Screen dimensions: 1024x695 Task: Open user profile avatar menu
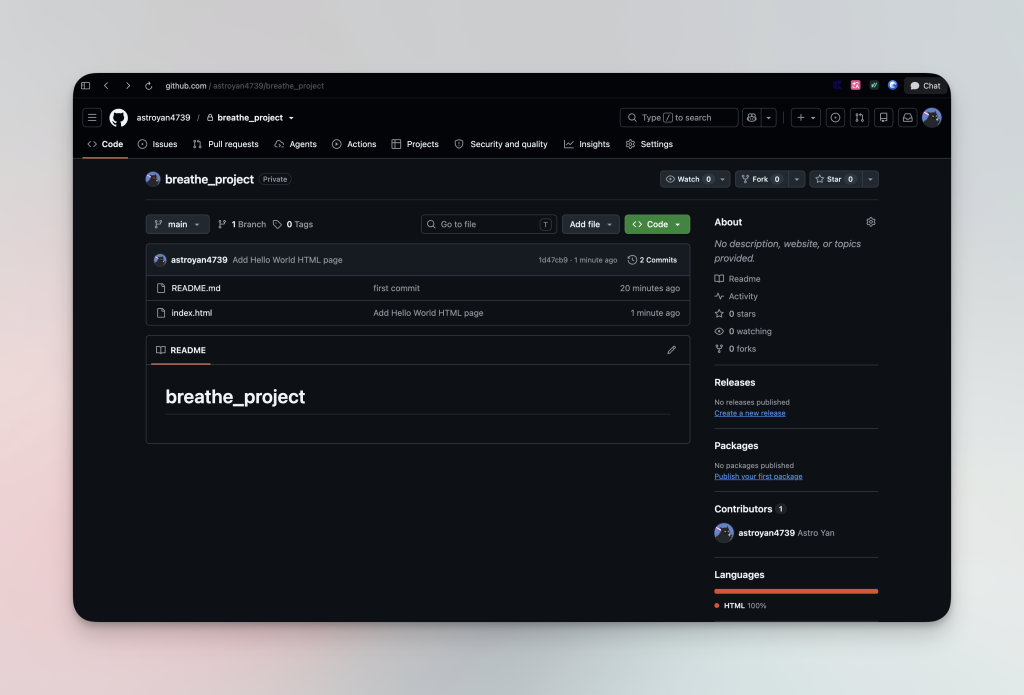point(932,118)
